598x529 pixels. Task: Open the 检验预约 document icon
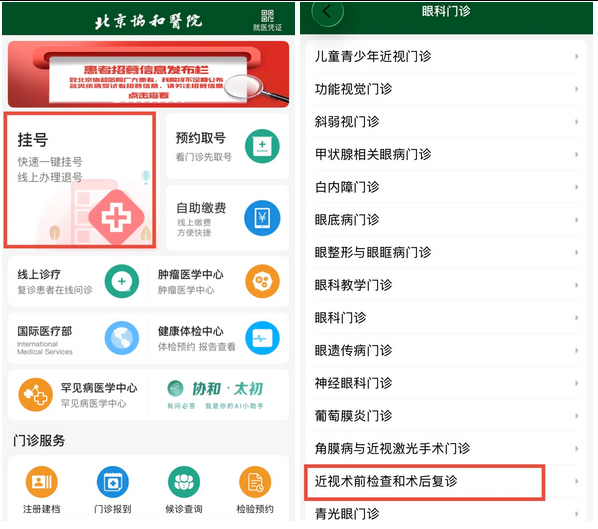255,482
